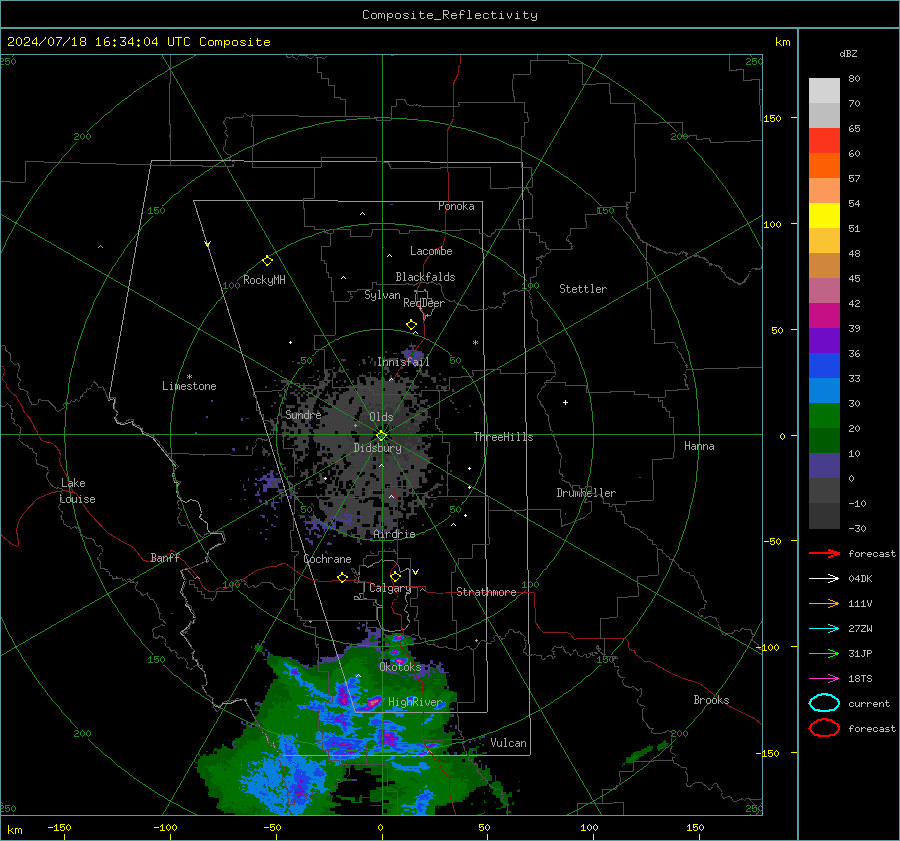Viewport: 900px width, 841px height.
Task: Click the white 04DK arrow legend icon
Action: [824, 578]
